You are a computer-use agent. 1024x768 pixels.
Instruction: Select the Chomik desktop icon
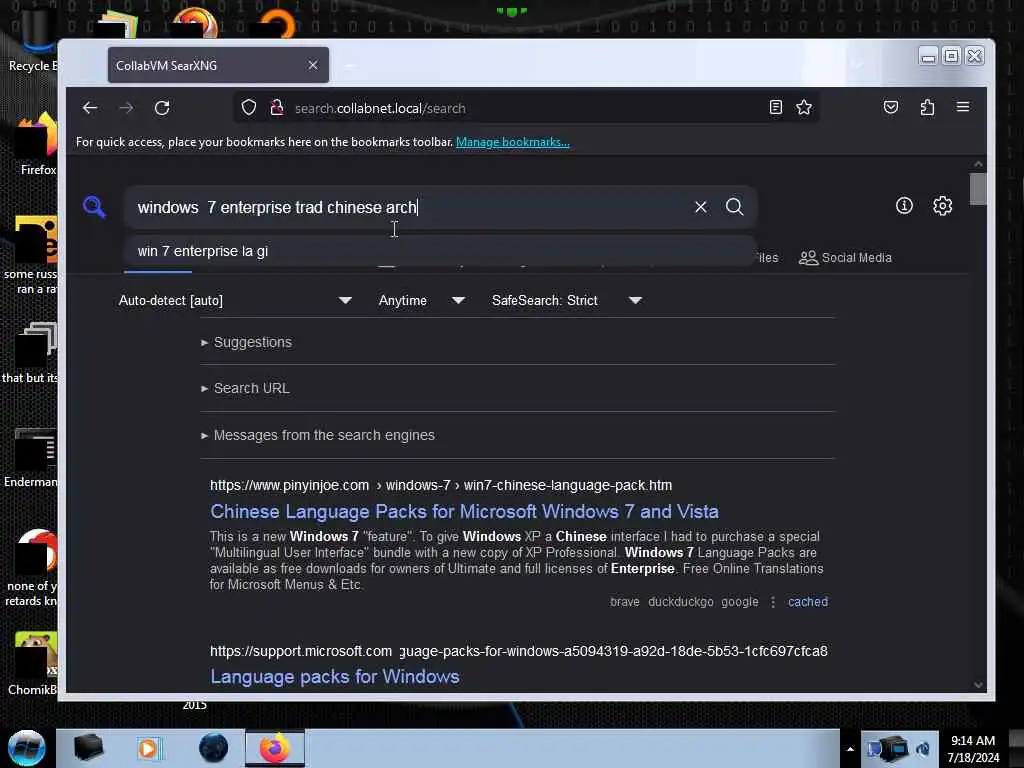(33, 664)
